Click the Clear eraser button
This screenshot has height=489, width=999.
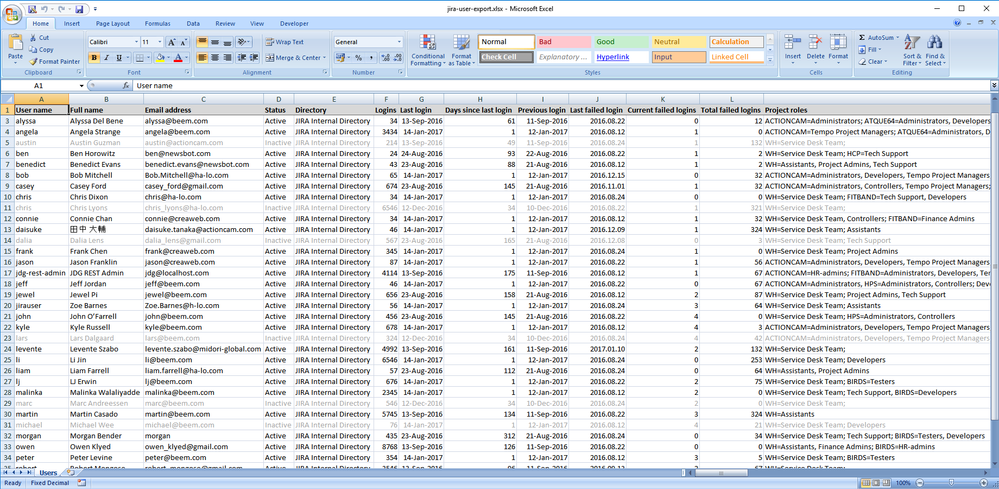coord(872,62)
